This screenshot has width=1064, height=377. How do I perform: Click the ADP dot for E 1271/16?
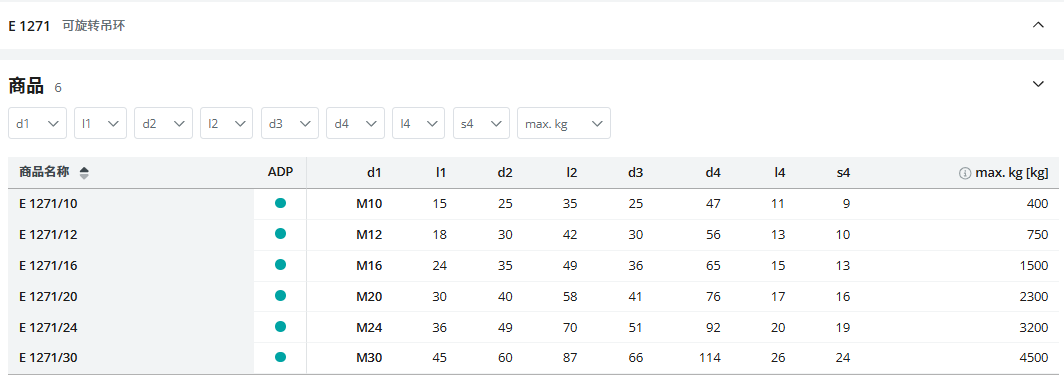click(280, 265)
